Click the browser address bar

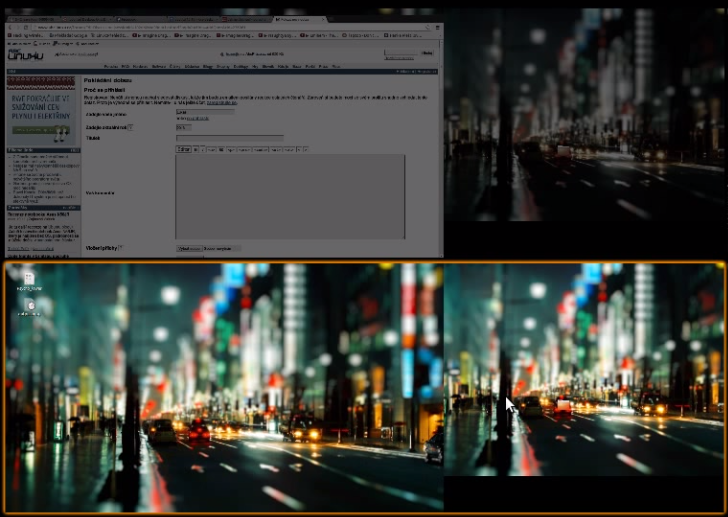pyautogui.click(x=230, y=27)
